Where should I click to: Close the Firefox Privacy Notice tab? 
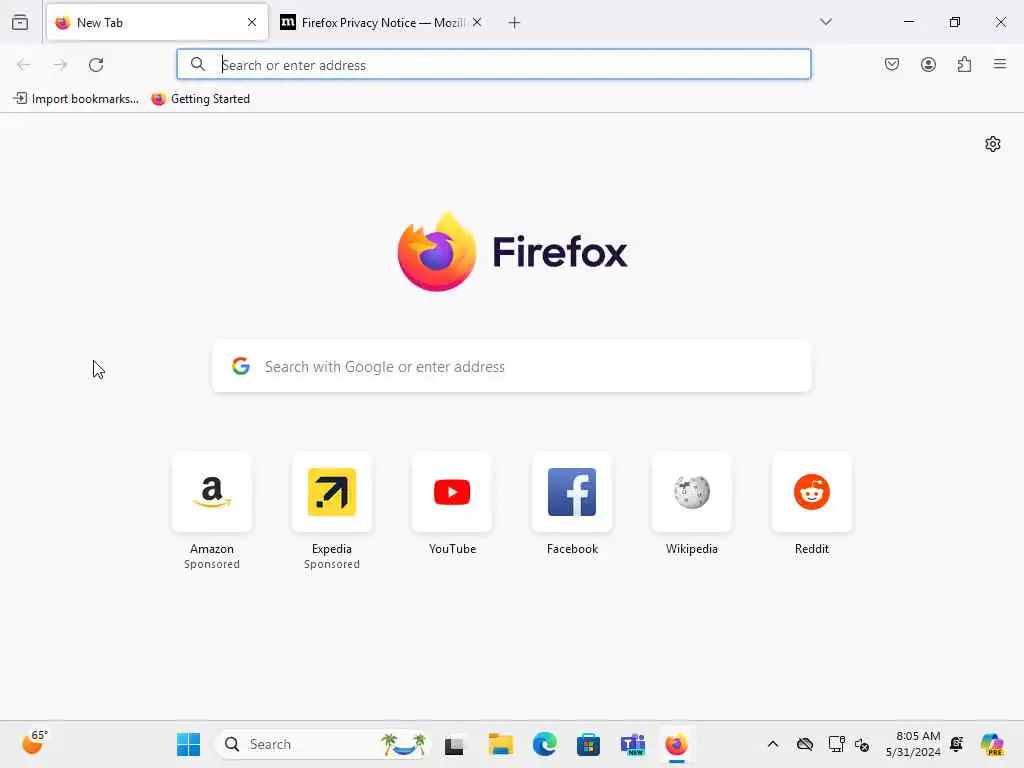tap(477, 22)
